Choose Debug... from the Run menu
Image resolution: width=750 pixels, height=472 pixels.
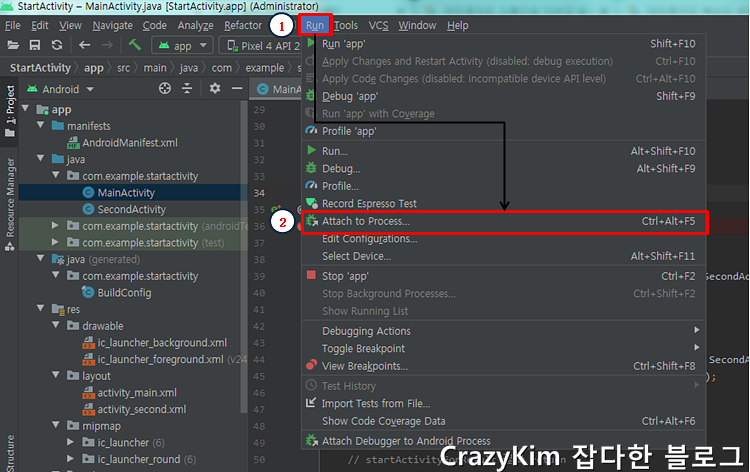pos(504,168)
